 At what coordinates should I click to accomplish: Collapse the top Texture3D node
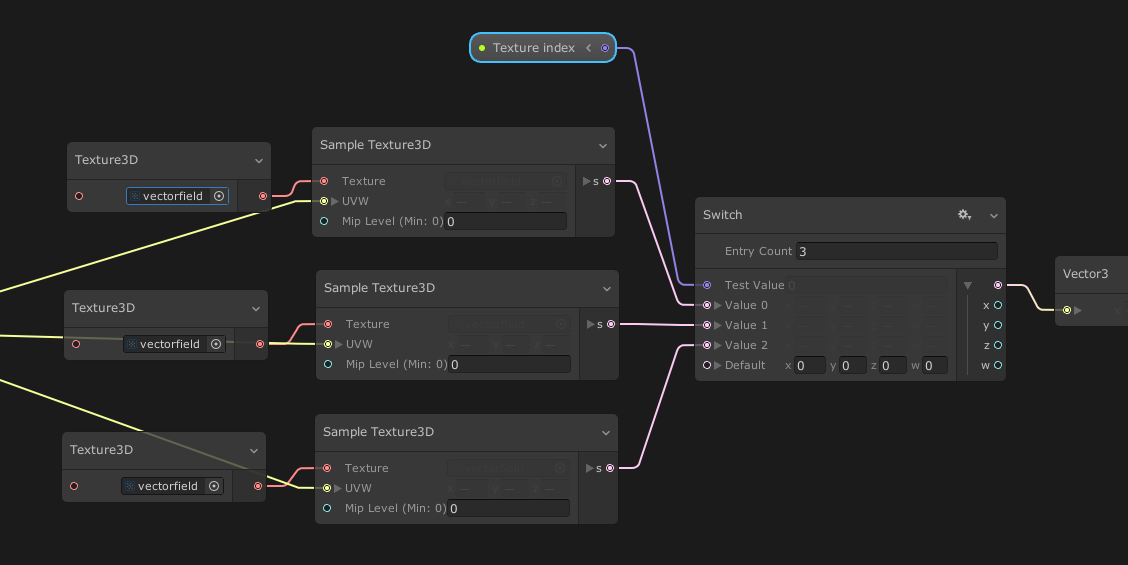click(x=259, y=160)
